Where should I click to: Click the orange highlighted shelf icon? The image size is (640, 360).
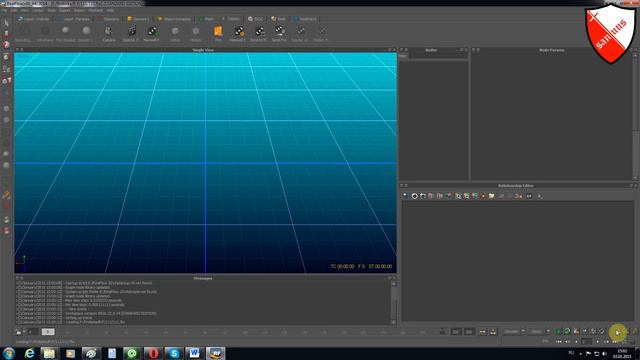pyautogui.click(x=218, y=31)
